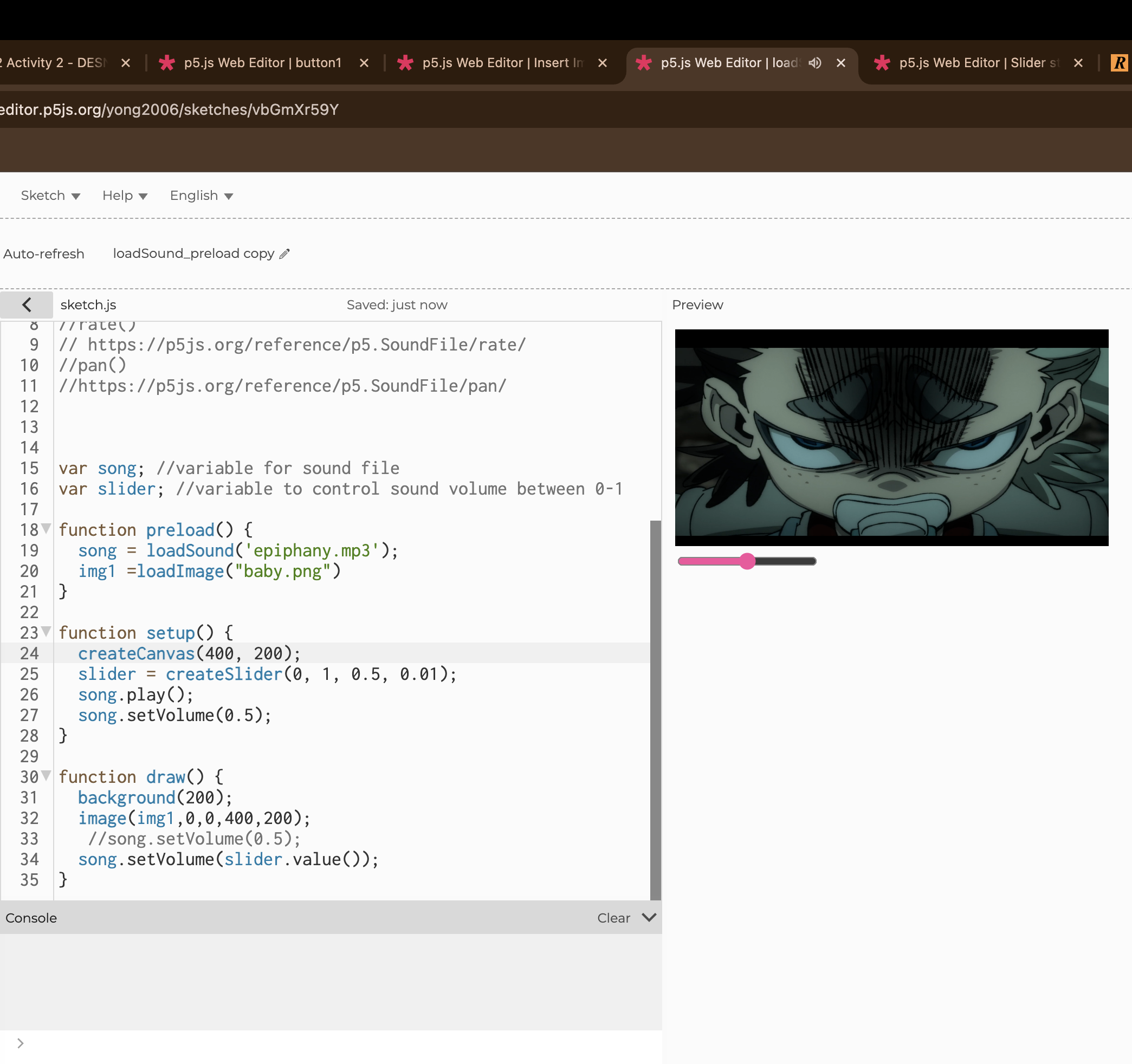
Task: Open the Sketch menu
Action: [x=50, y=195]
